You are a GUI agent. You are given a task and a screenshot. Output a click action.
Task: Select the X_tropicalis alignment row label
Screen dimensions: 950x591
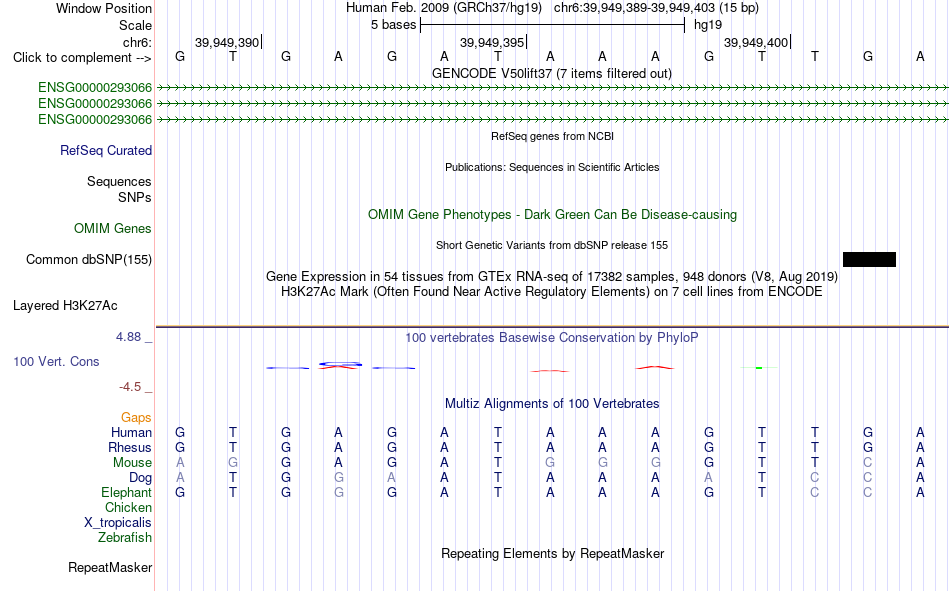click(118, 523)
